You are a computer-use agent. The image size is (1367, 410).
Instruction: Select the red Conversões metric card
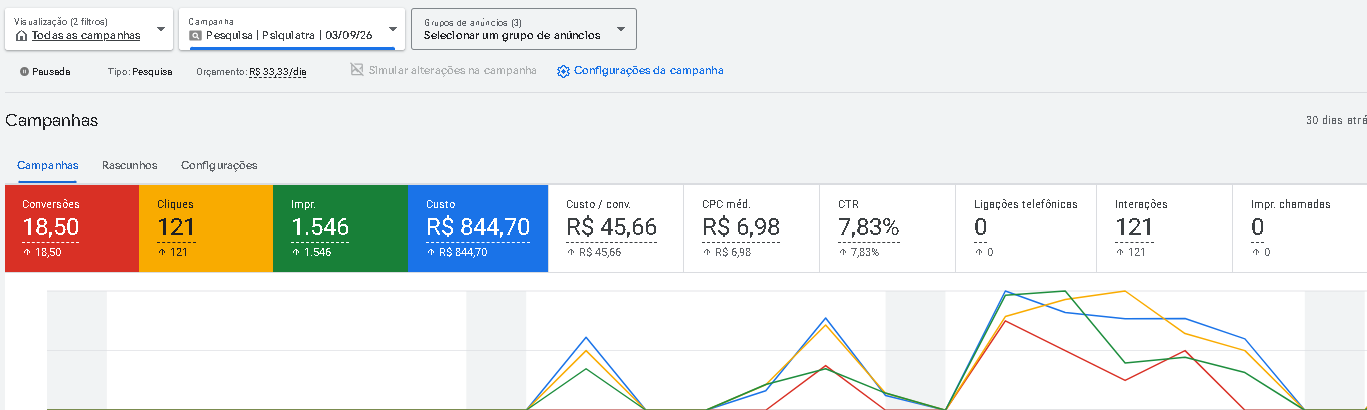click(x=72, y=228)
